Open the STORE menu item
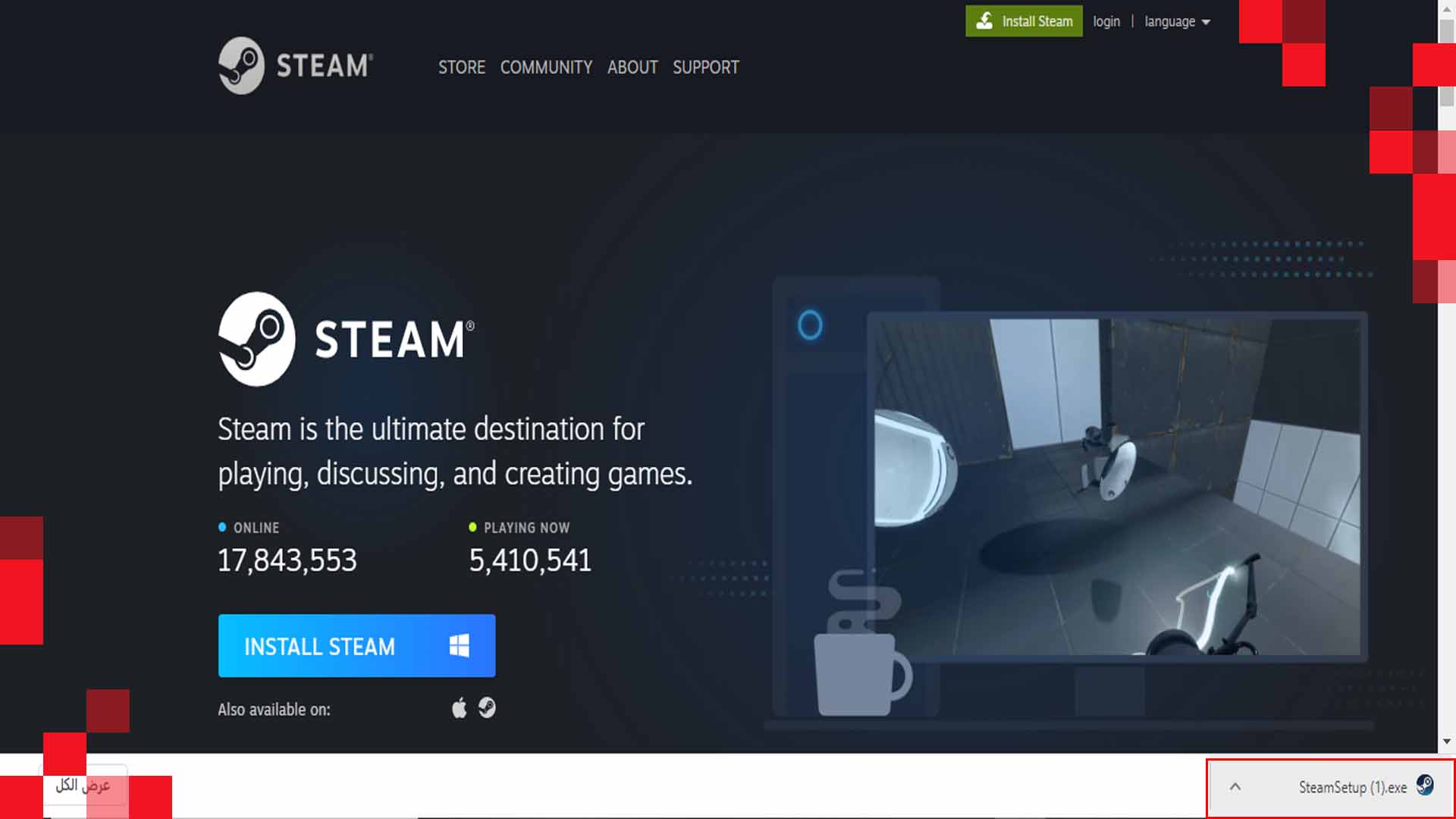Image resolution: width=1456 pixels, height=819 pixels. [x=462, y=67]
